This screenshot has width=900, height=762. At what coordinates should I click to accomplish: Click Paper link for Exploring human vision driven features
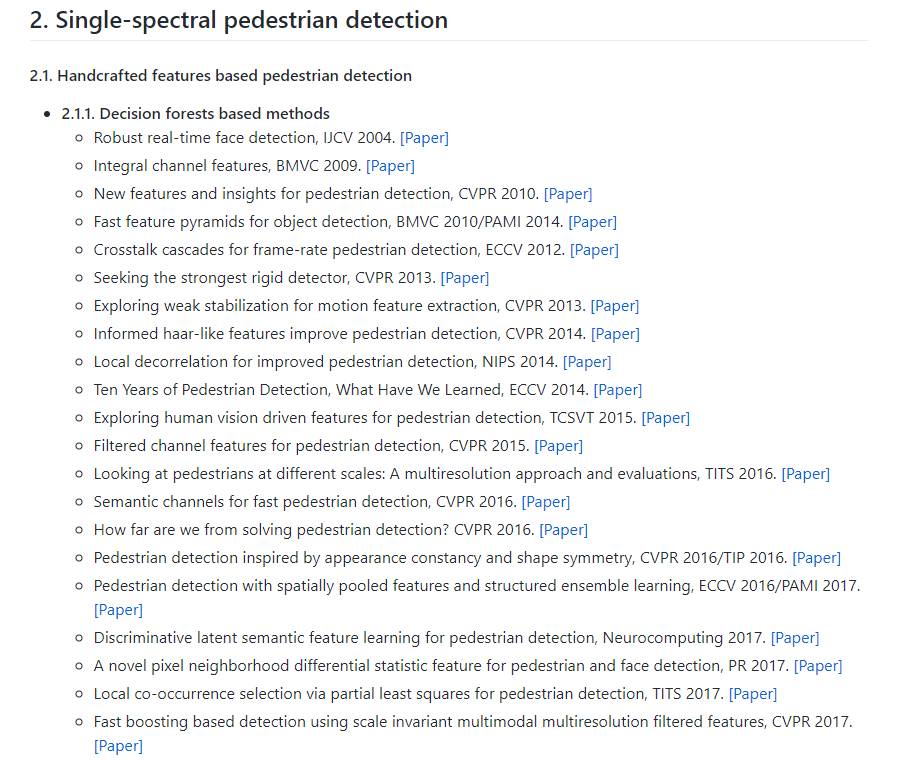click(x=666, y=418)
